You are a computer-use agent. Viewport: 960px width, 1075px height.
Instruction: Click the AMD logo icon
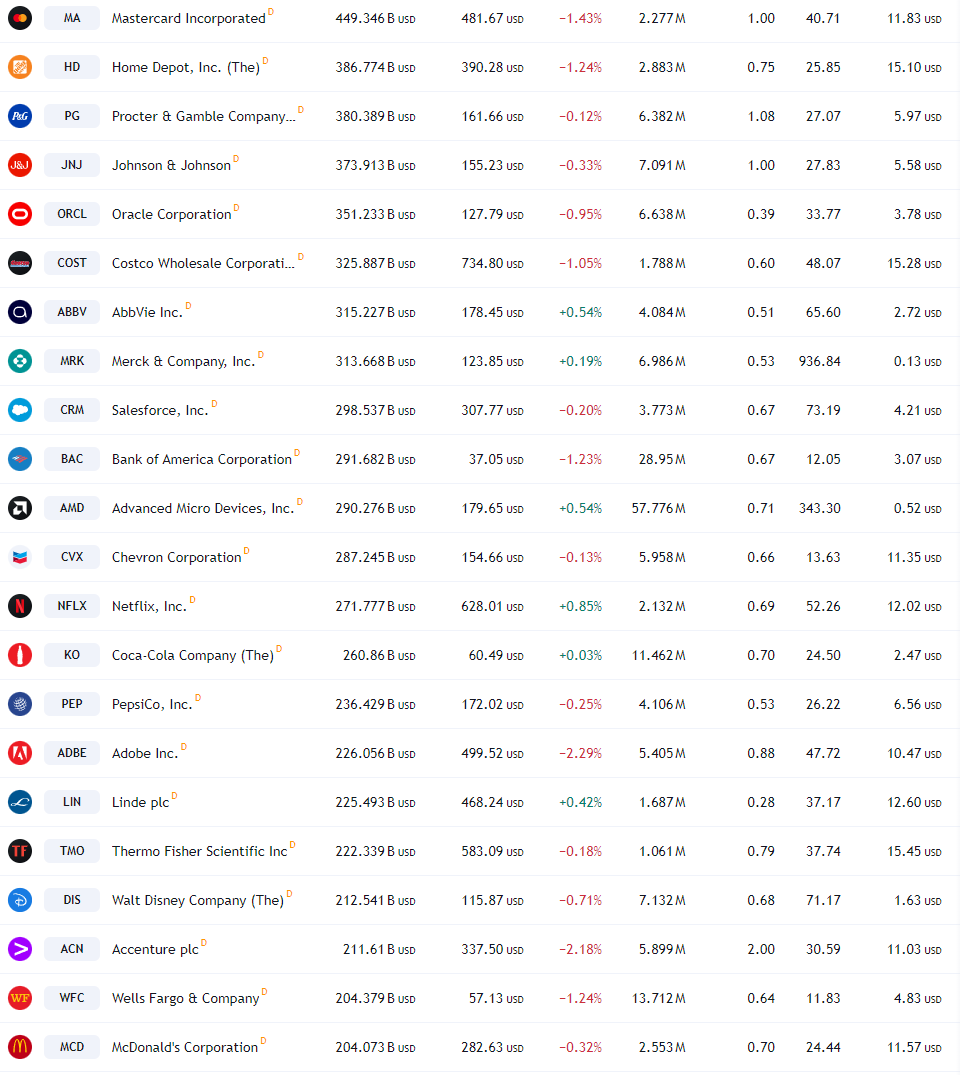20,508
